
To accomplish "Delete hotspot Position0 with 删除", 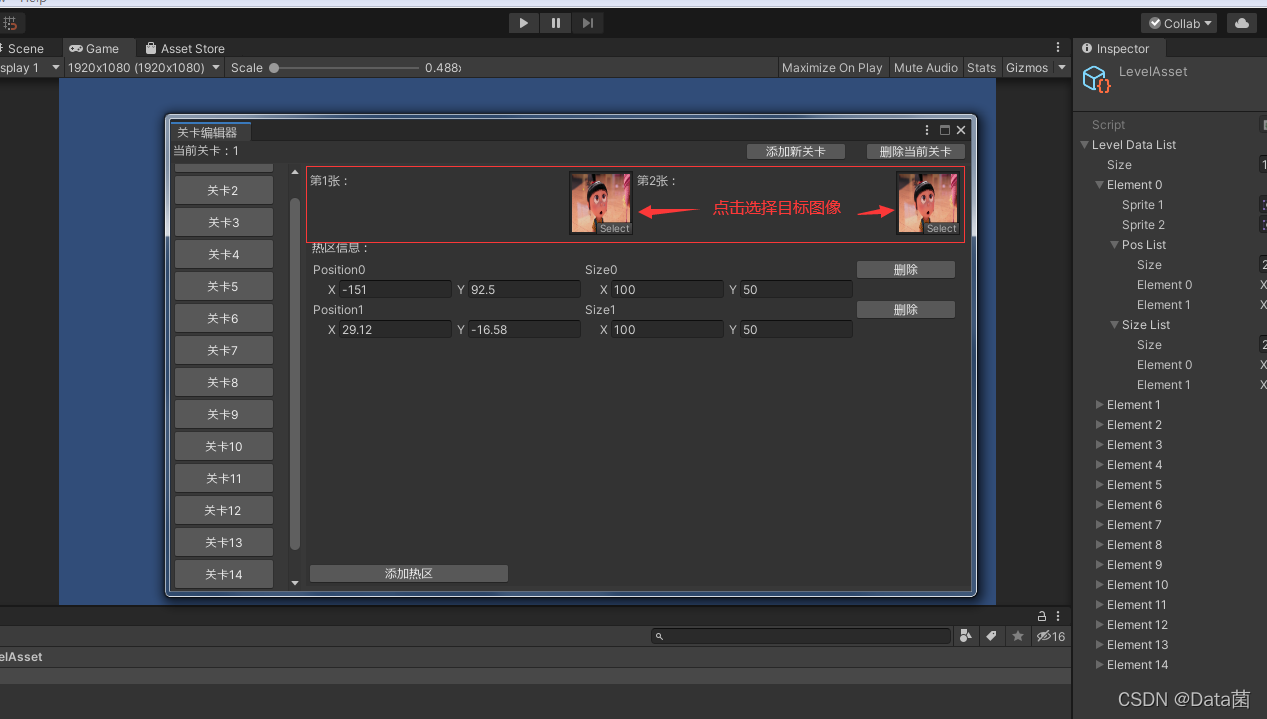I will coord(906,270).
